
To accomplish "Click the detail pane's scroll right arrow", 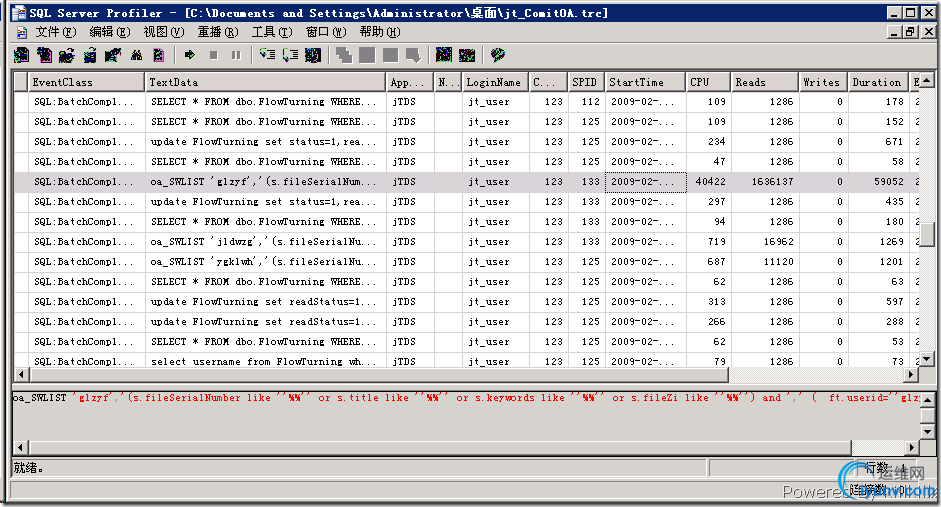I will pyautogui.click(x=912, y=447).
